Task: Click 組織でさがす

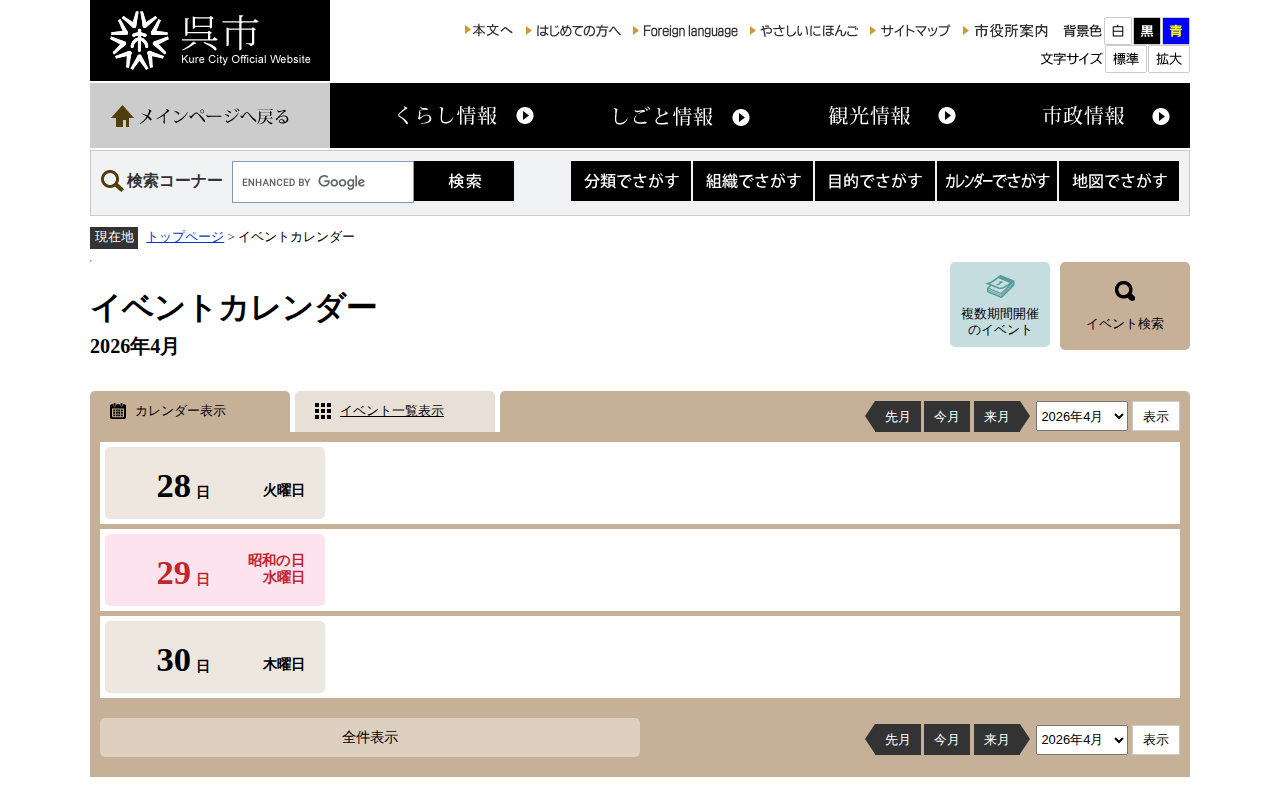Action: (x=753, y=181)
